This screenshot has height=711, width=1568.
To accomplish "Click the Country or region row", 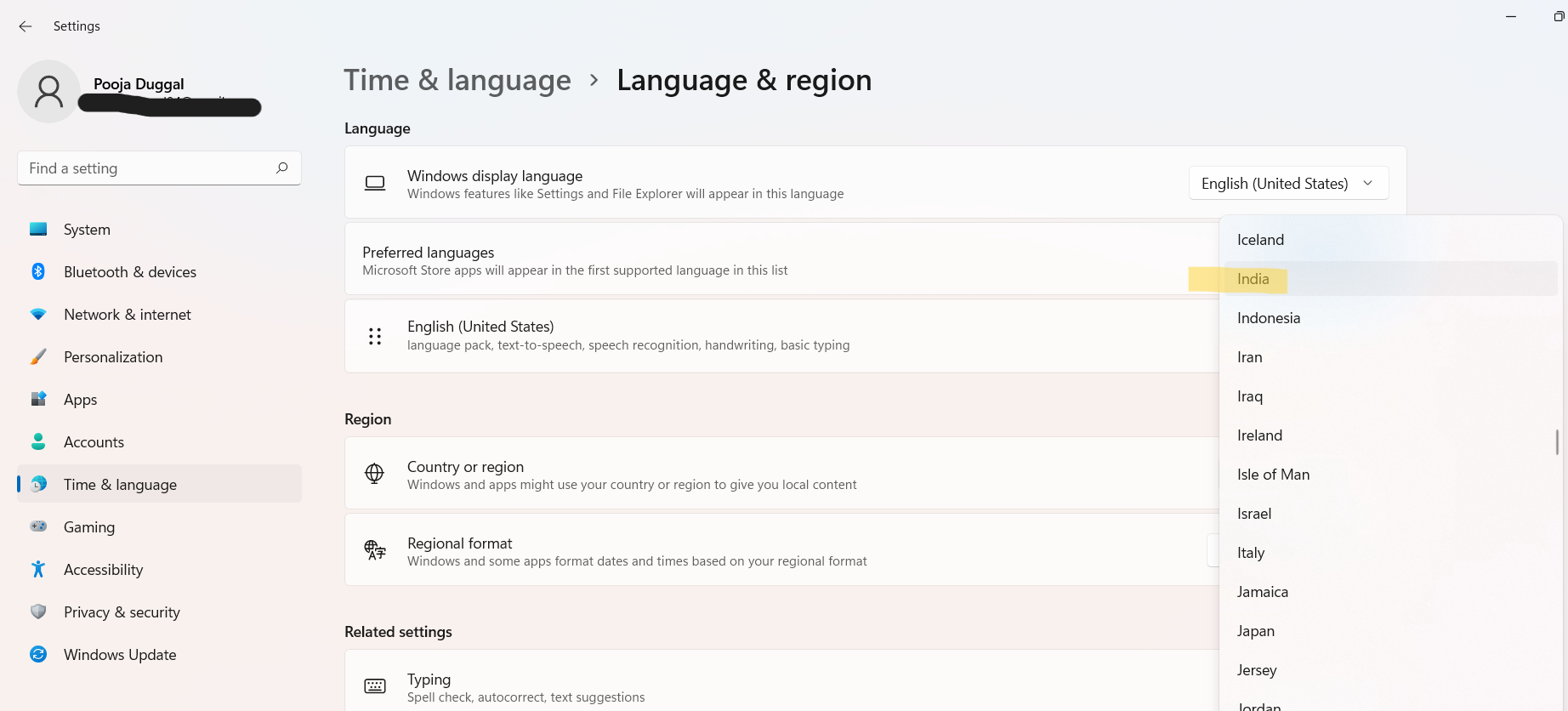I will [781, 473].
